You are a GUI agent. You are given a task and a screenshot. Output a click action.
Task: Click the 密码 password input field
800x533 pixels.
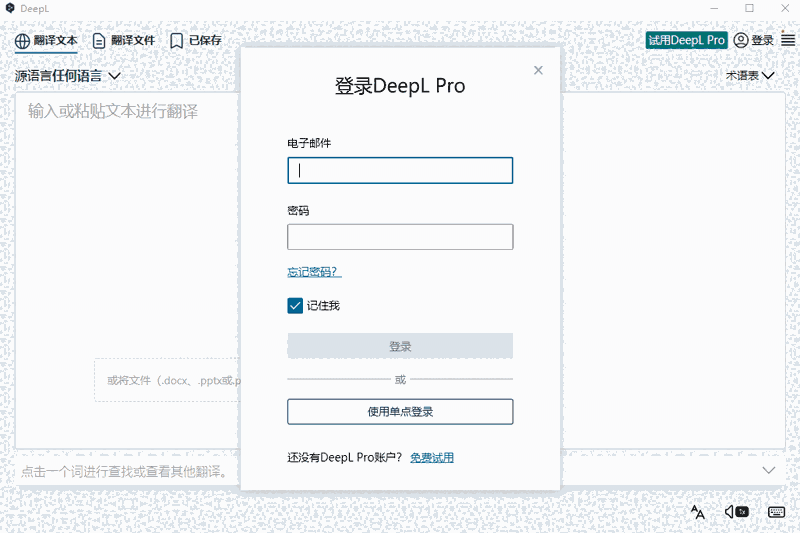click(400, 237)
